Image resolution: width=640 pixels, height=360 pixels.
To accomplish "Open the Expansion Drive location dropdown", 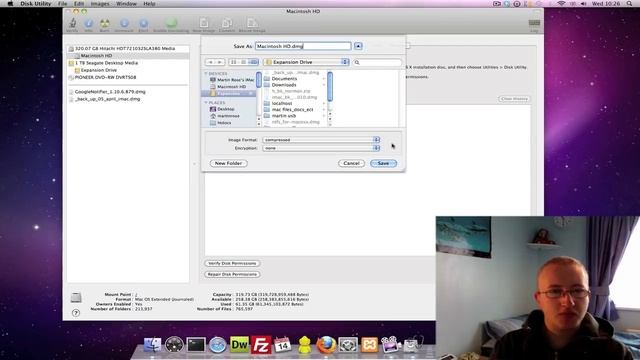I will pyautogui.click(x=307, y=62).
